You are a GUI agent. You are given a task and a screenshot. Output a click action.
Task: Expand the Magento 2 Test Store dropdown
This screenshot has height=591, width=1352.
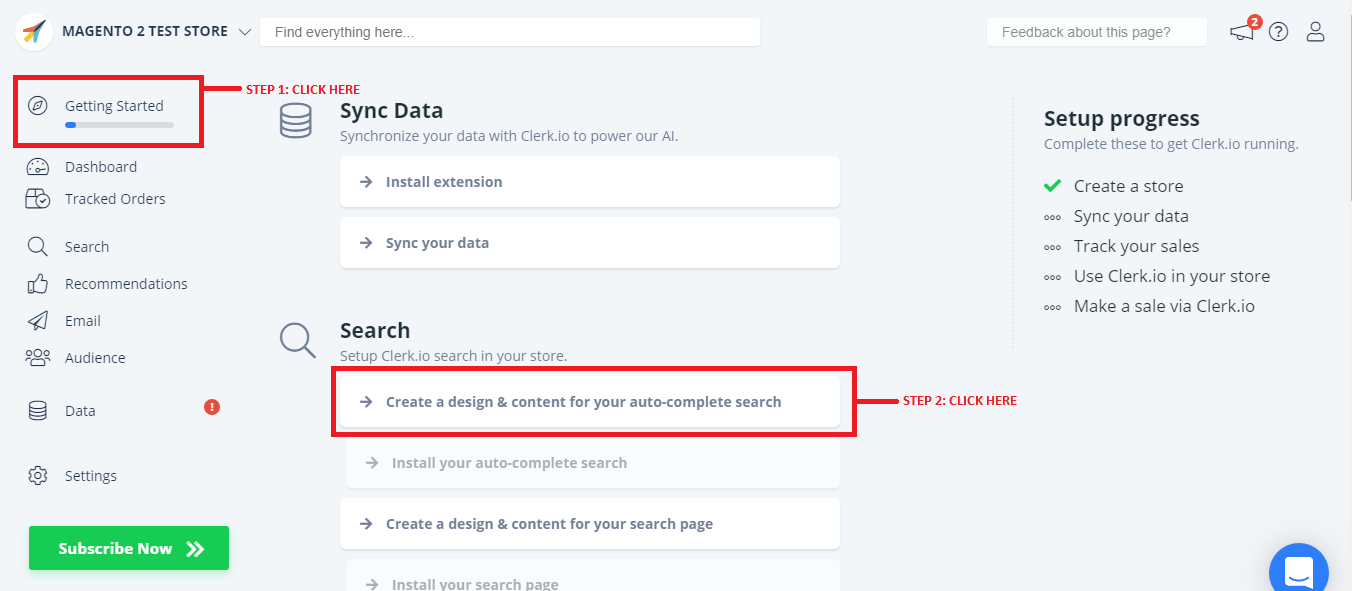coord(245,32)
